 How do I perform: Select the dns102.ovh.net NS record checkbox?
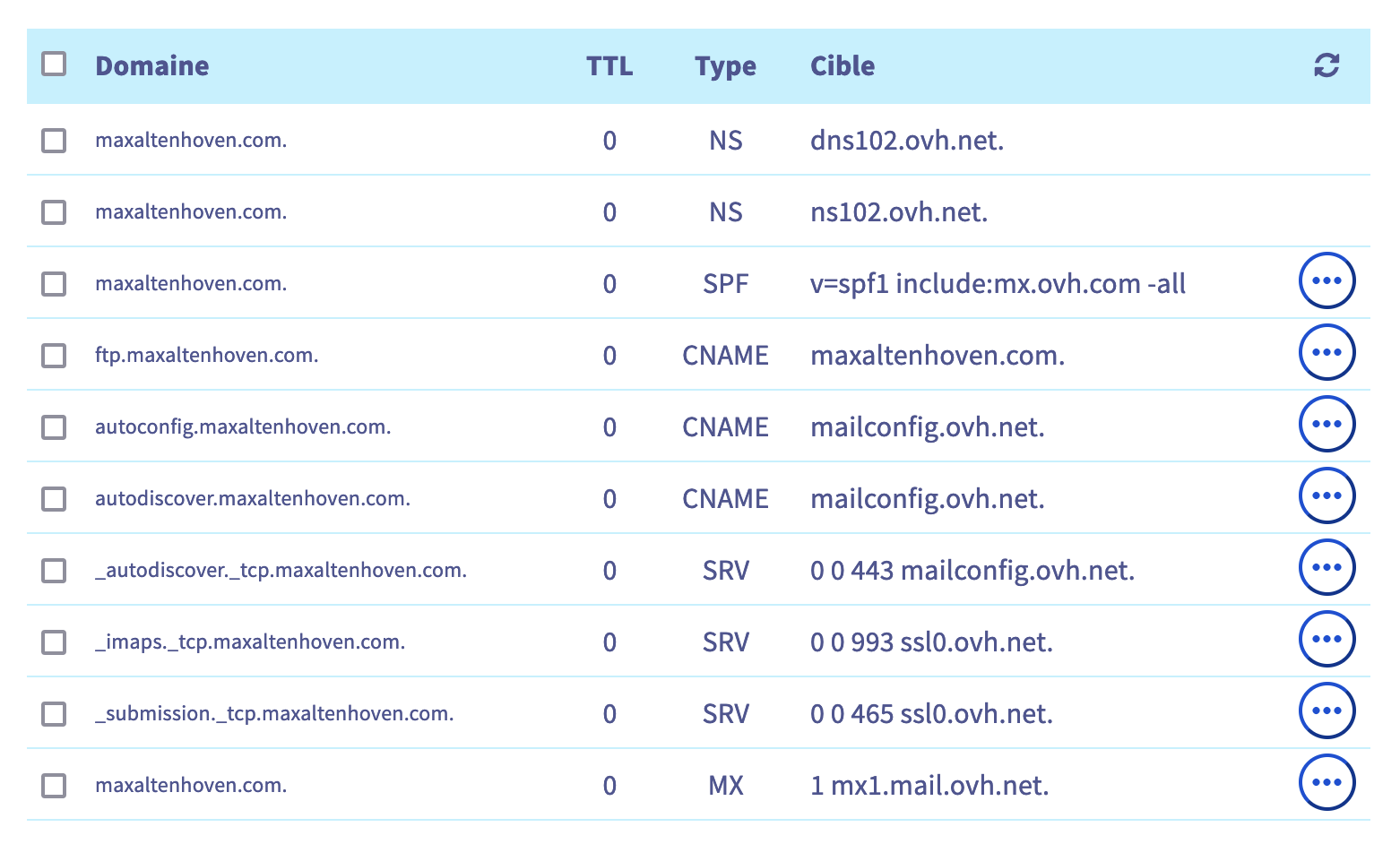(54, 141)
